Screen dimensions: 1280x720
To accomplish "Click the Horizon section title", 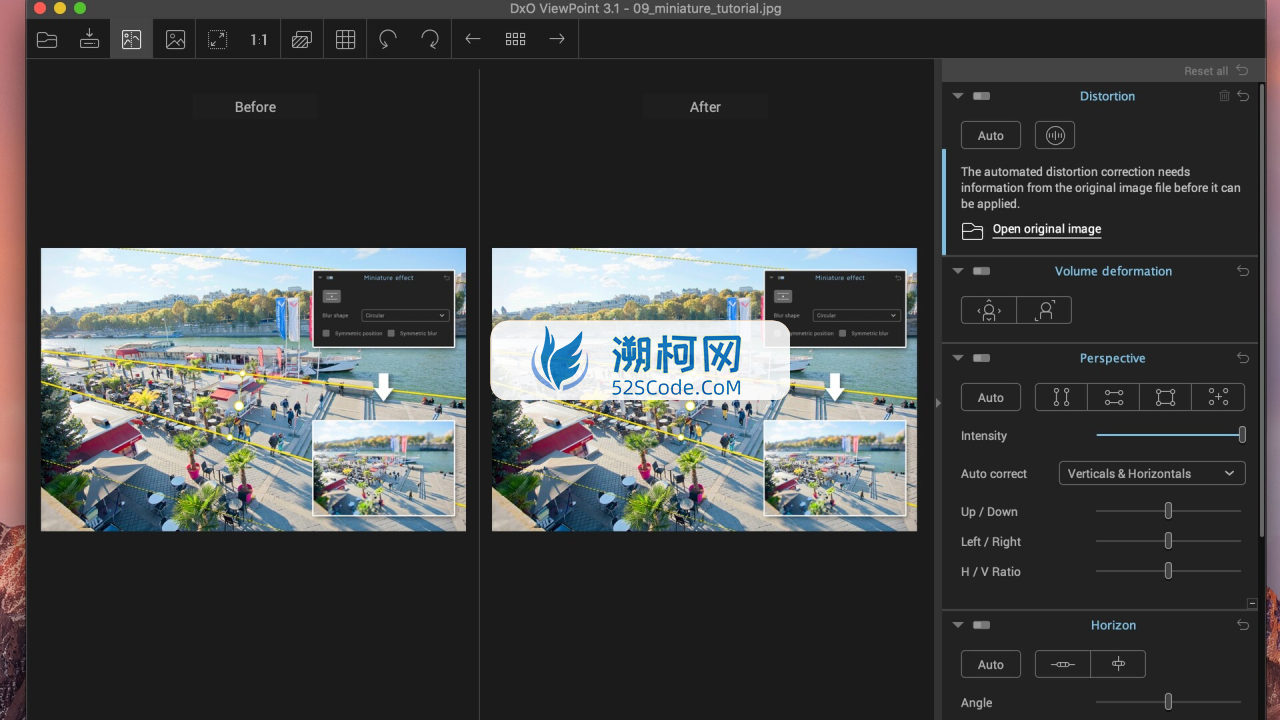I will coord(1113,625).
